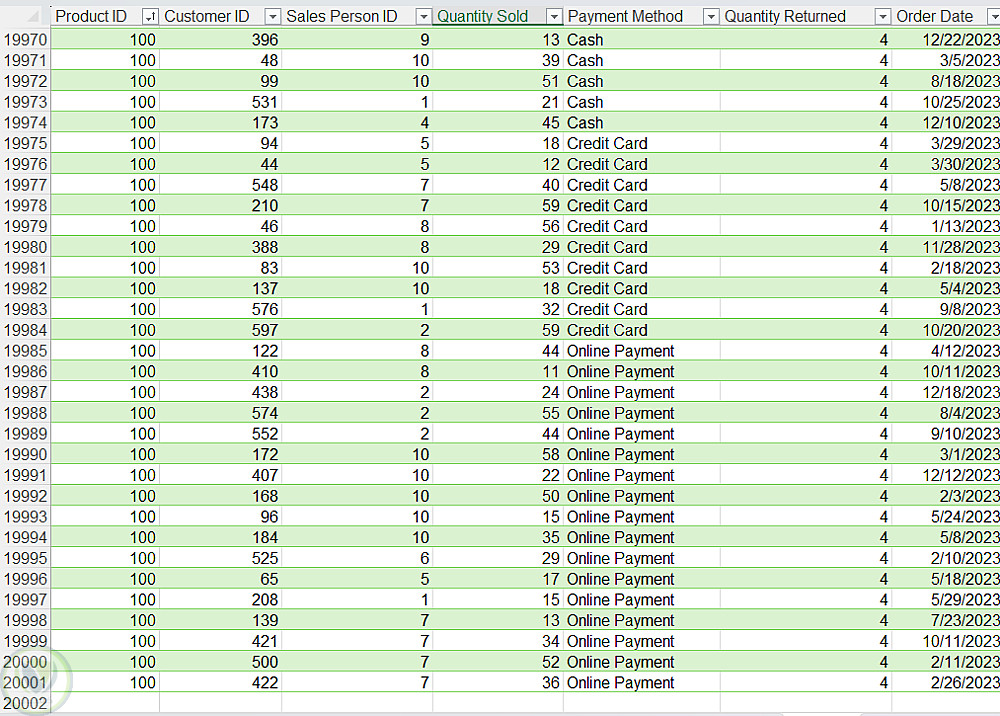Screen dimensions: 1000x716
Task: Select the Customer ID header cell
Action: (221, 17)
